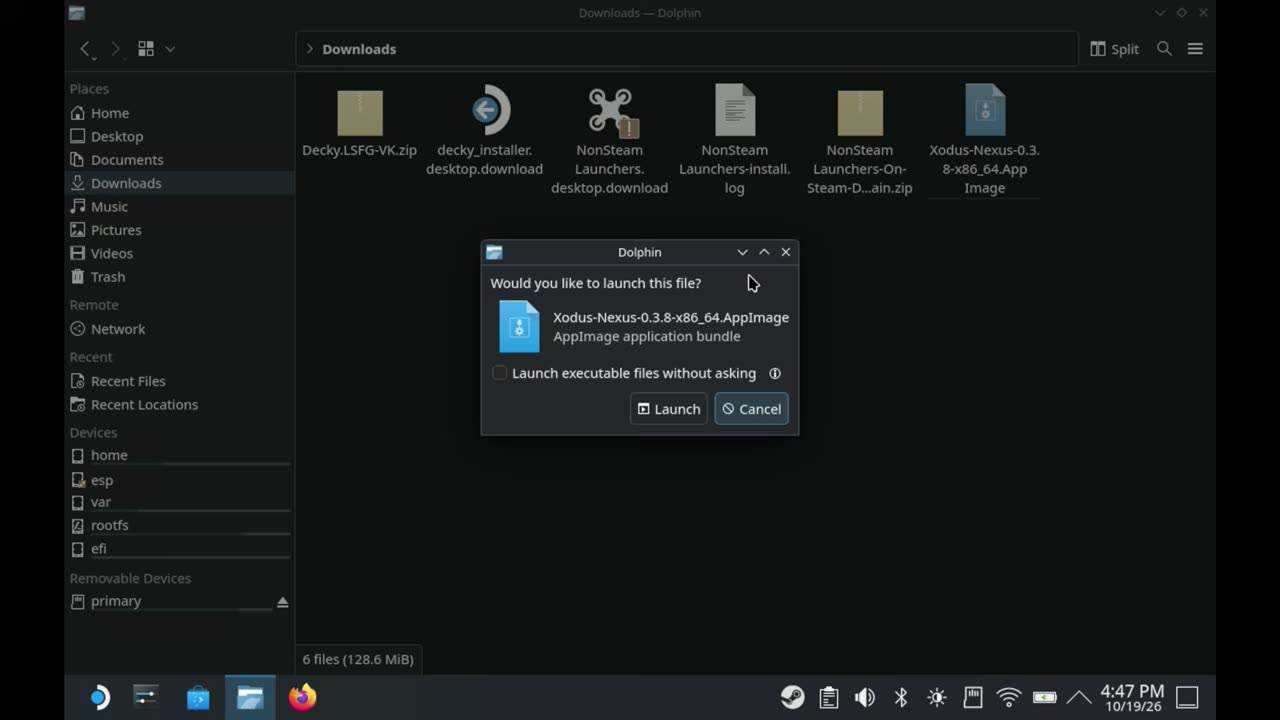
Task: Open the application launcher in taskbar
Action: (99, 697)
